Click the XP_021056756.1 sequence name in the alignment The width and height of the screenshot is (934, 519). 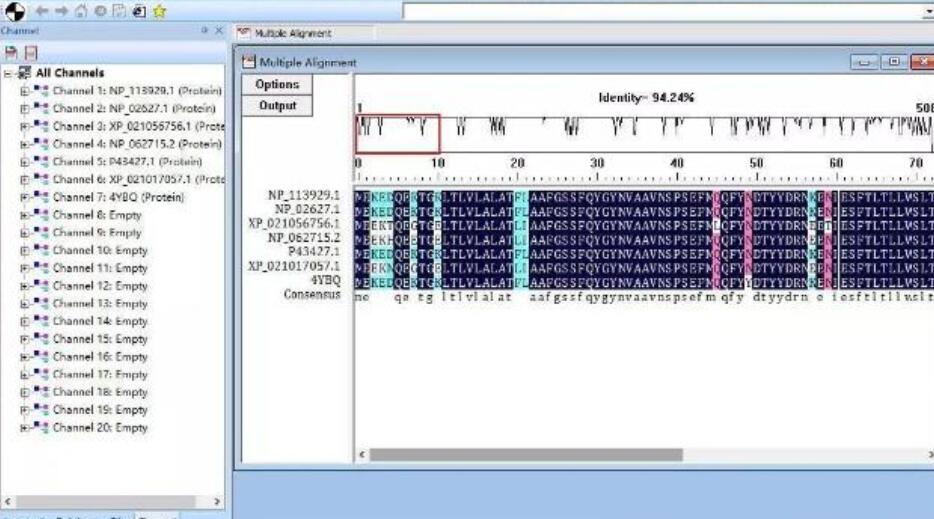294,223
